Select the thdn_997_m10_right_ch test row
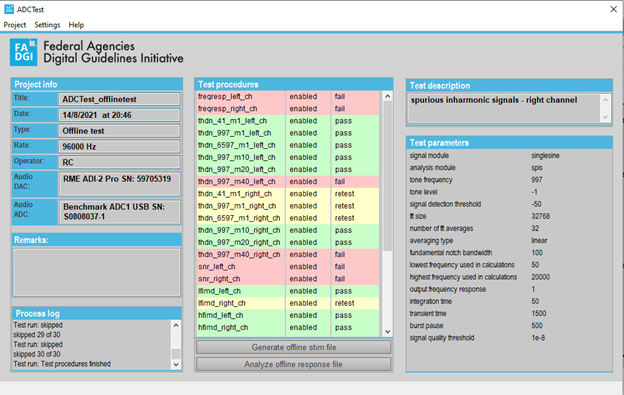Viewport: 624px width, 395px height. [x=289, y=230]
